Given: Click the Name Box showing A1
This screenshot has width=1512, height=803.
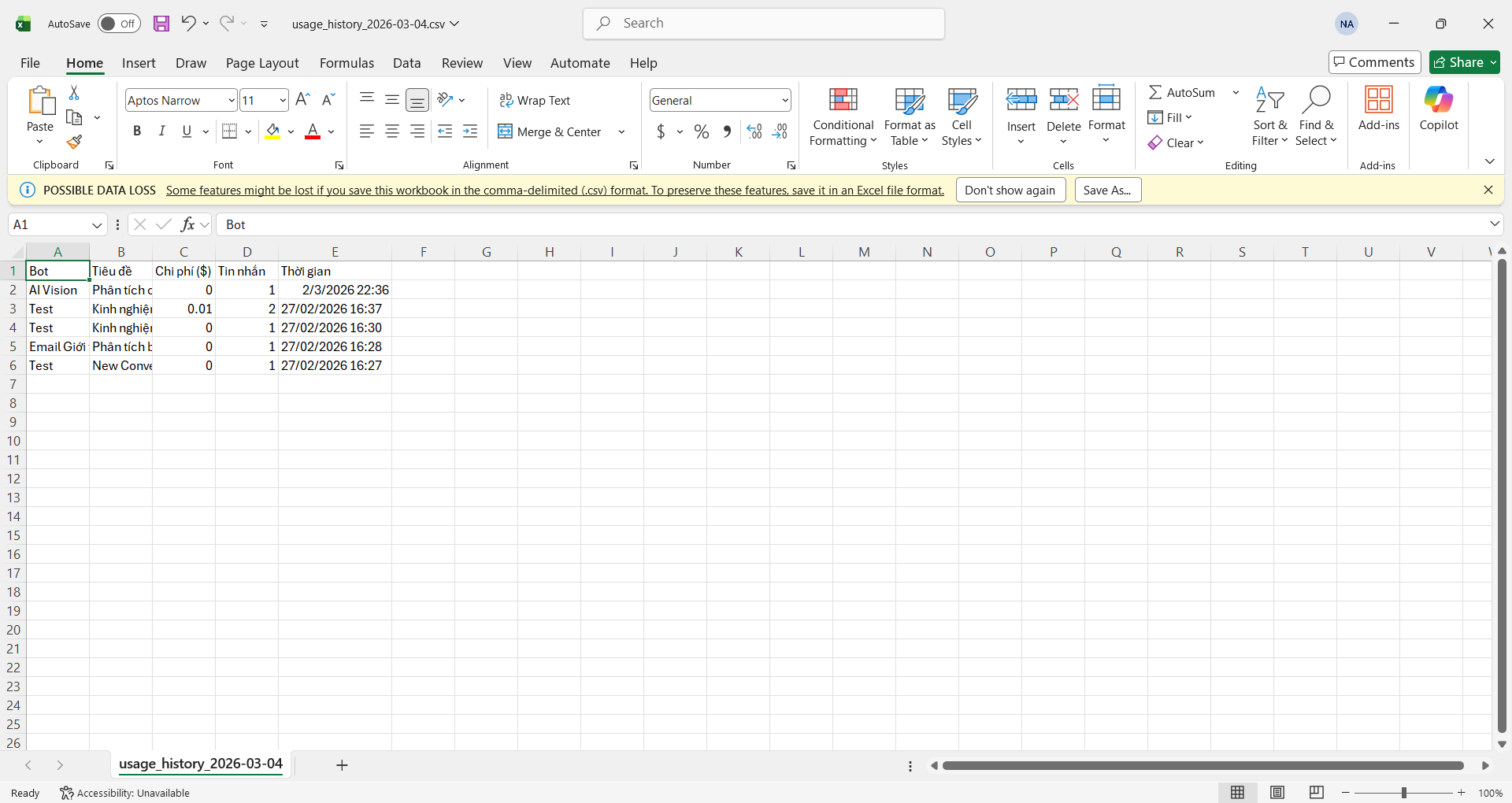Looking at the screenshot, I should click(49, 225).
